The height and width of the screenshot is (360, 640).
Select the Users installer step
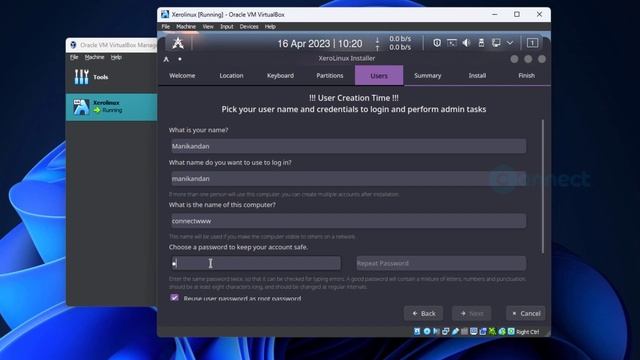379,76
